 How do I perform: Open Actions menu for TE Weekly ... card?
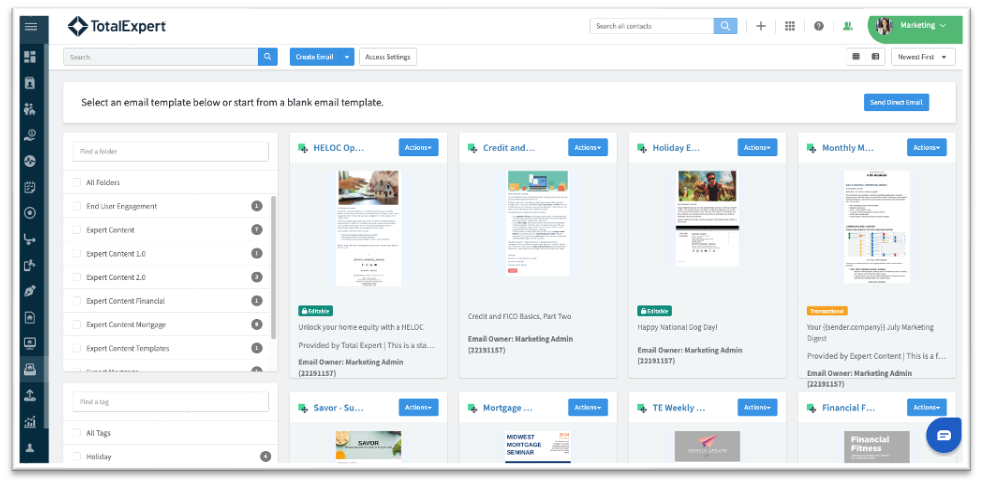(x=758, y=408)
